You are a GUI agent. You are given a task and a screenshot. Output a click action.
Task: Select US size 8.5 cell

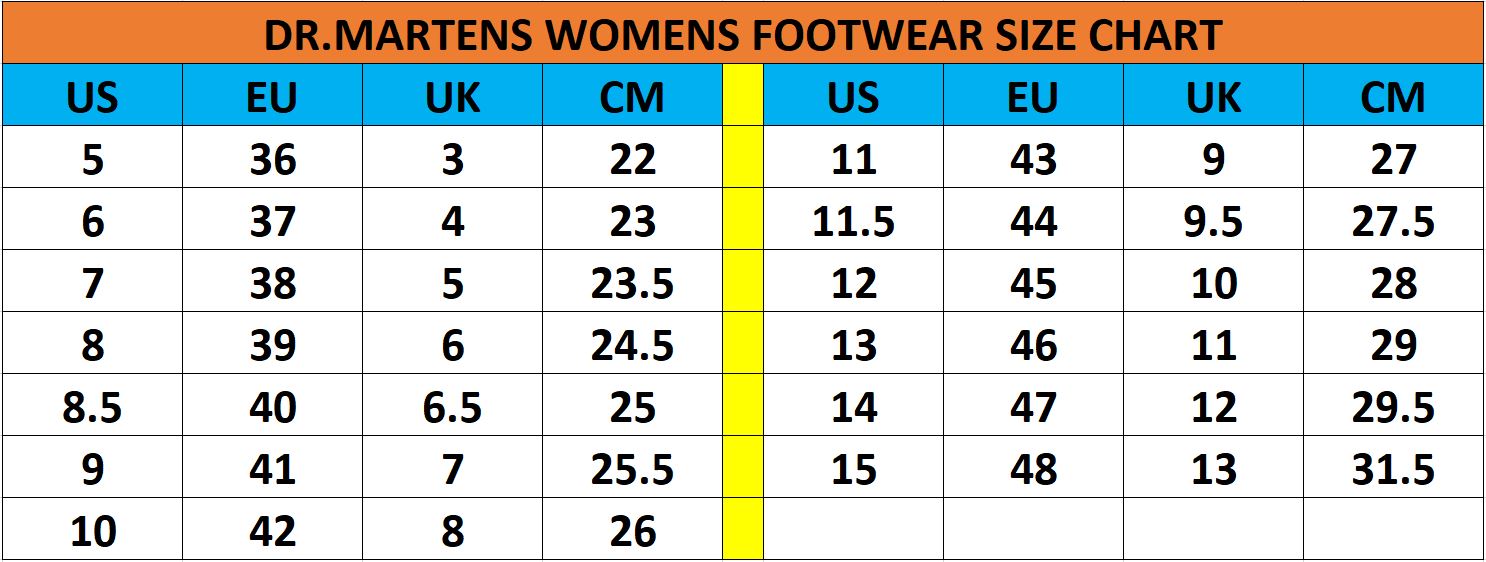coord(92,406)
